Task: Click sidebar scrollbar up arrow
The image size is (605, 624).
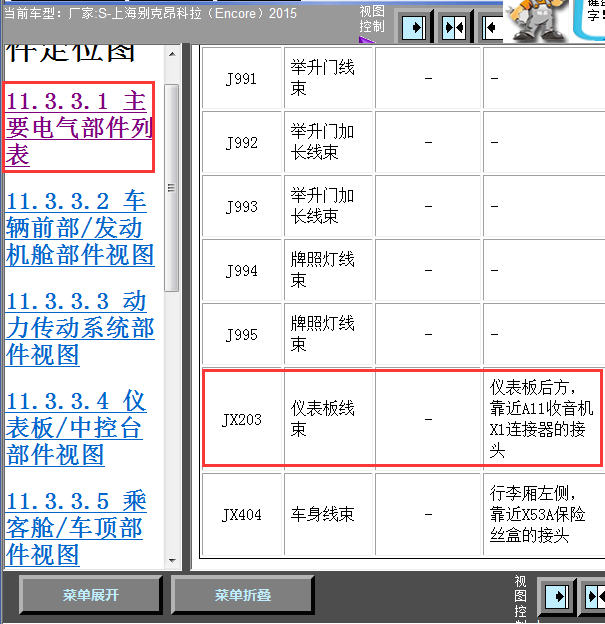Action: [x=172, y=54]
